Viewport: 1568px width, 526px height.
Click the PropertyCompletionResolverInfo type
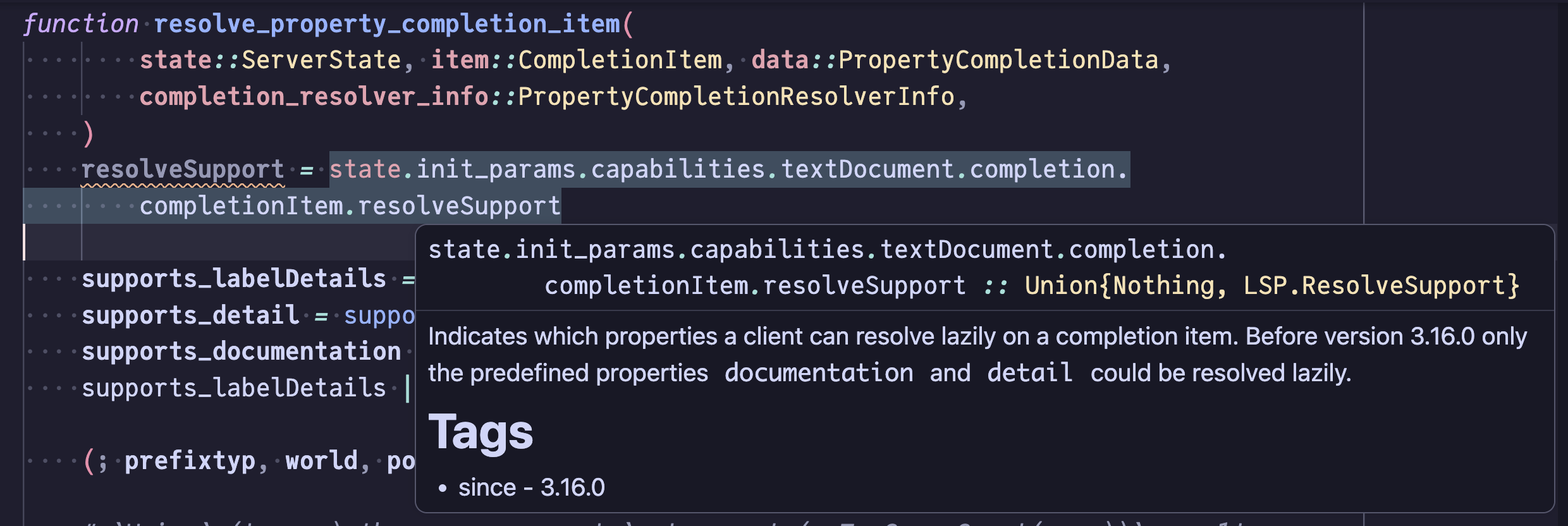[736, 97]
